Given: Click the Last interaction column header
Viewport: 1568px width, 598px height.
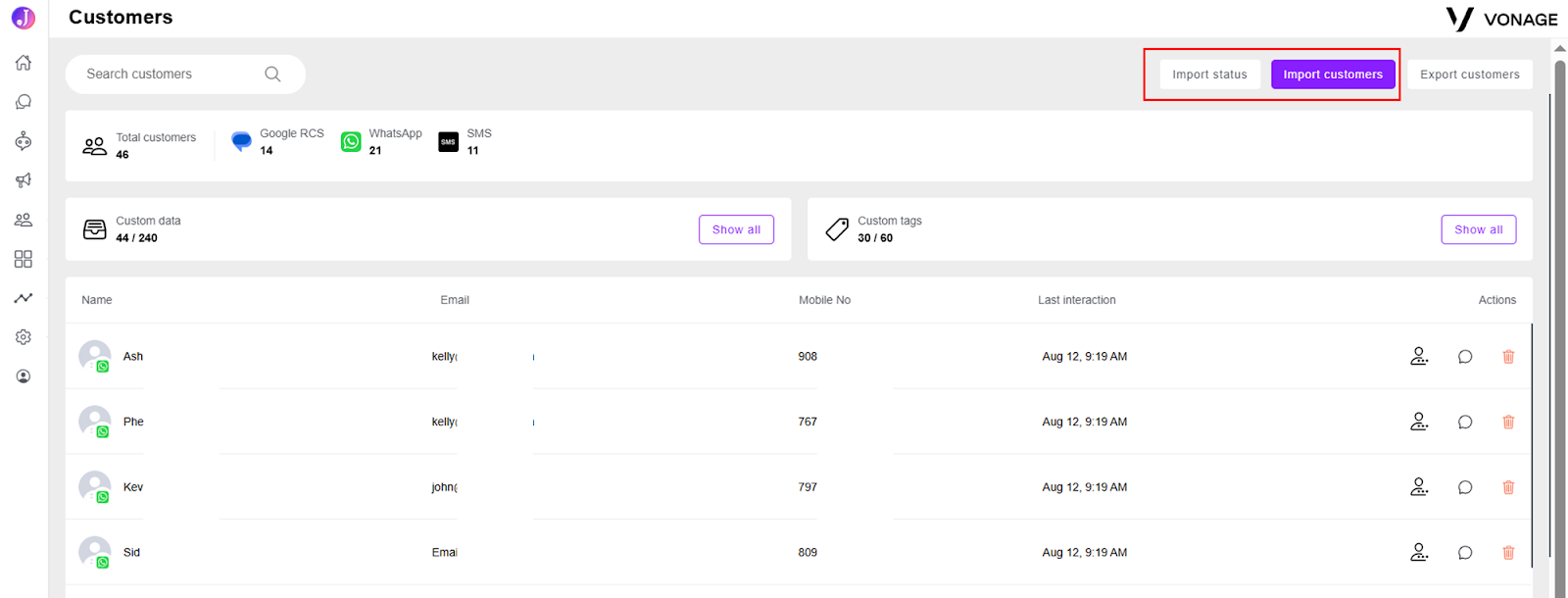Looking at the screenshot, I should tap(1077, 300).
